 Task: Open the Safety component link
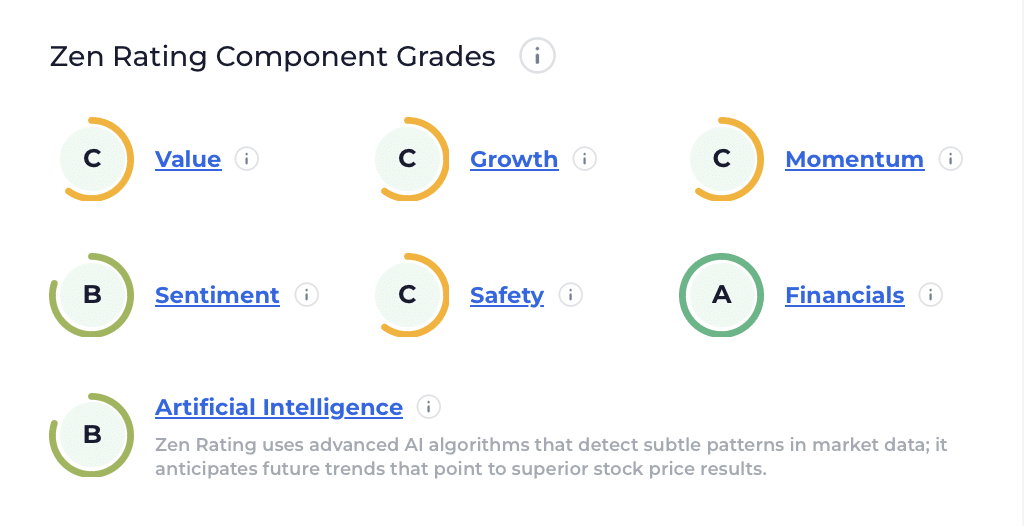(507, 295)
